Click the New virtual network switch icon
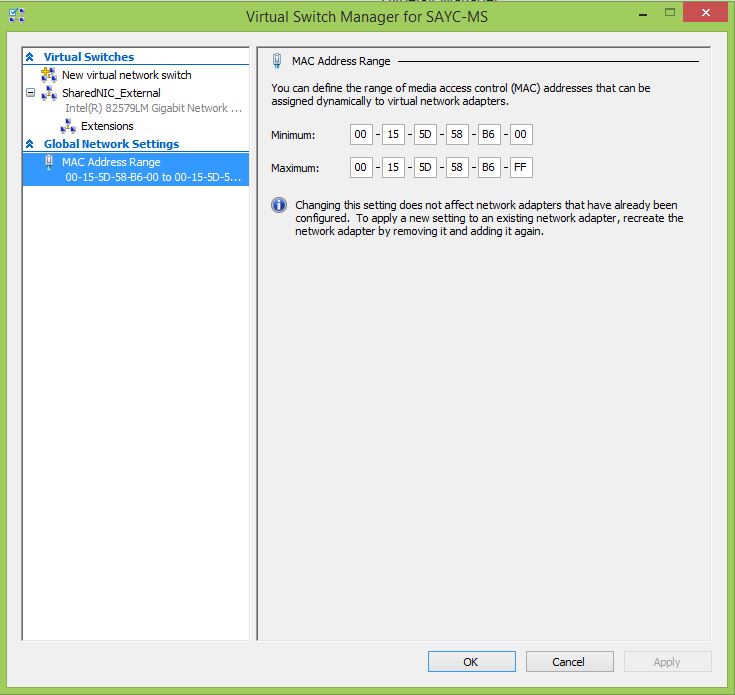735x695 pixels. (x=49, y=75)
